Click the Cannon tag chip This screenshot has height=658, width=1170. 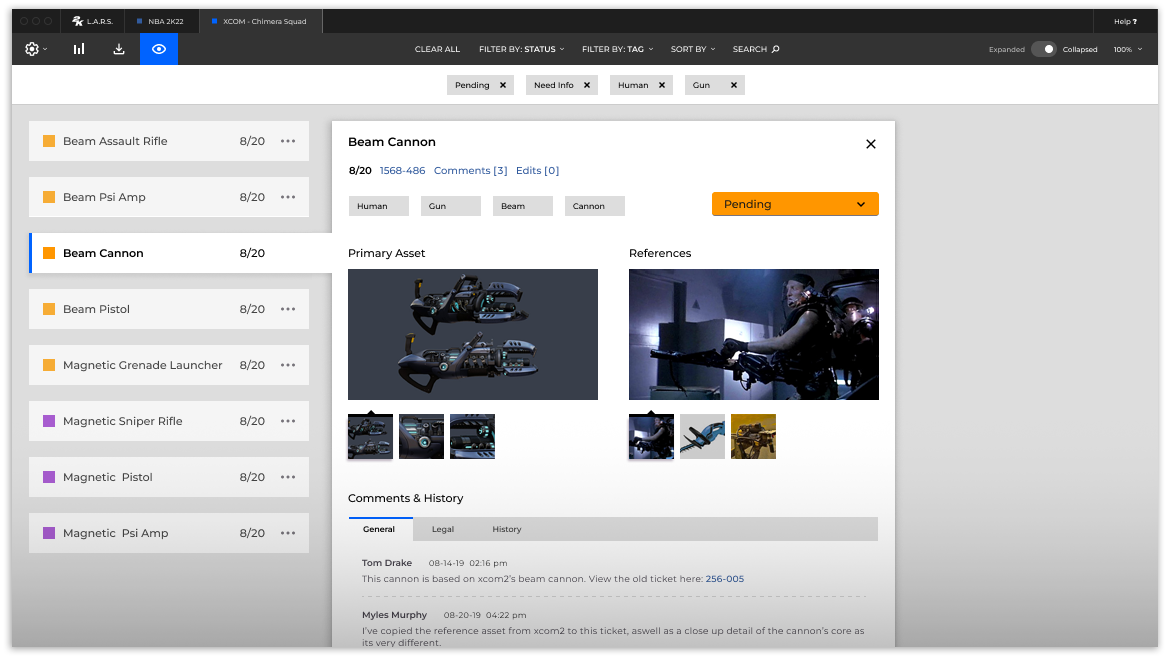coord(595,206)
